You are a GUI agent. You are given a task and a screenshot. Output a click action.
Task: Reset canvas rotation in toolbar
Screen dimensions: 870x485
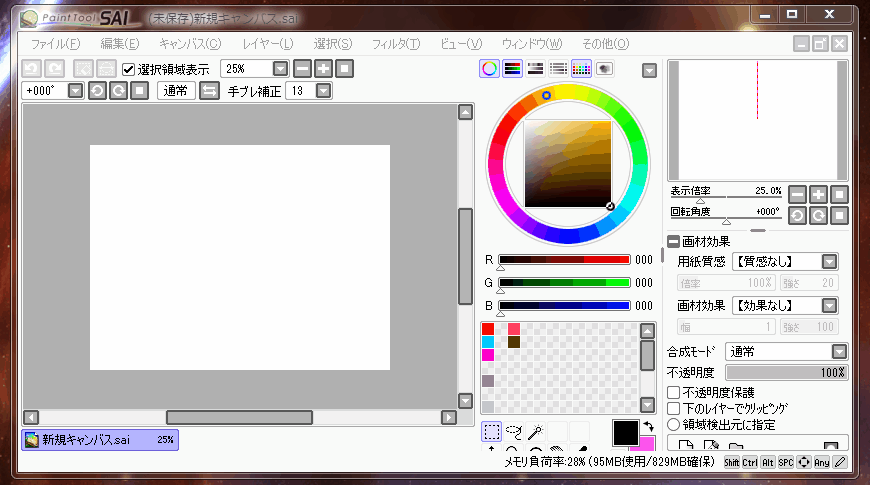[x=140, y=90]
